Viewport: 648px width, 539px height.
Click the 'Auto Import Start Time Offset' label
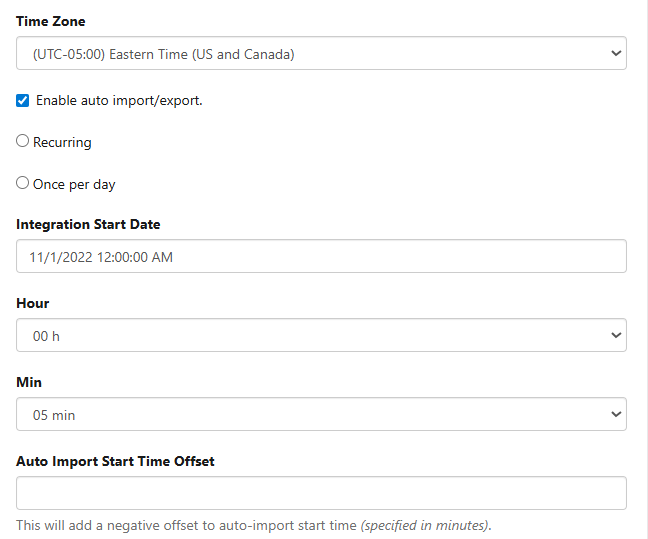pos(115,461)
